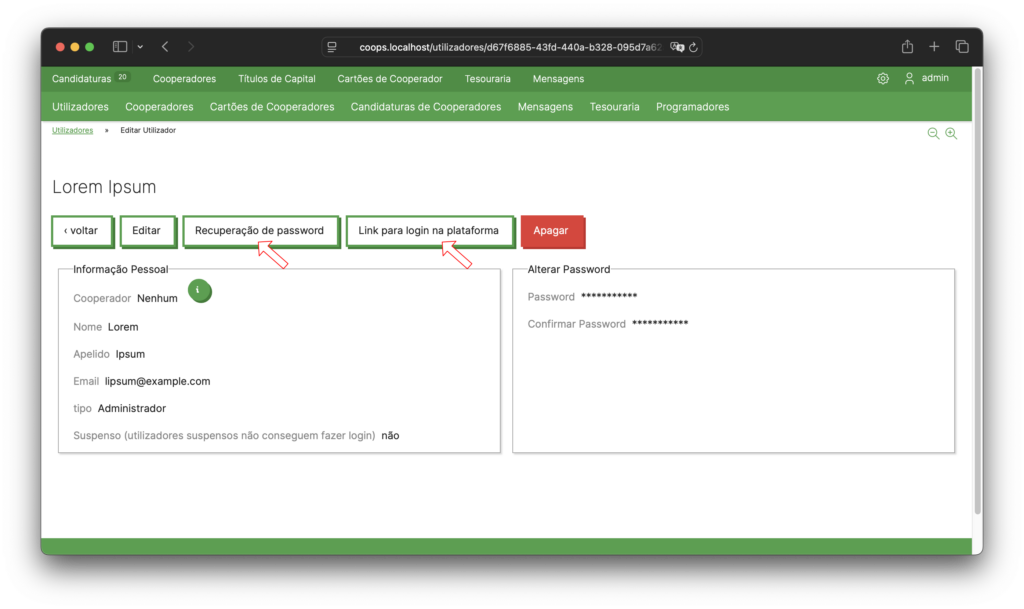The width and height of the screenshot is (1024, 609).
Task: Open the admin user profile icon
Action: click(909, 79)
